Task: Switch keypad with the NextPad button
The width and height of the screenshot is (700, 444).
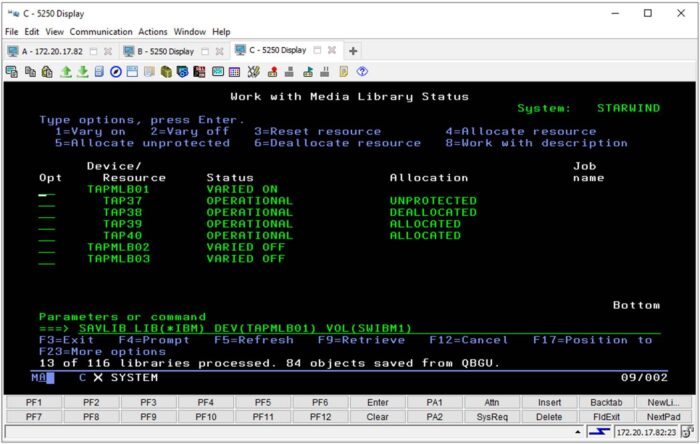Action: coord(664,415)
